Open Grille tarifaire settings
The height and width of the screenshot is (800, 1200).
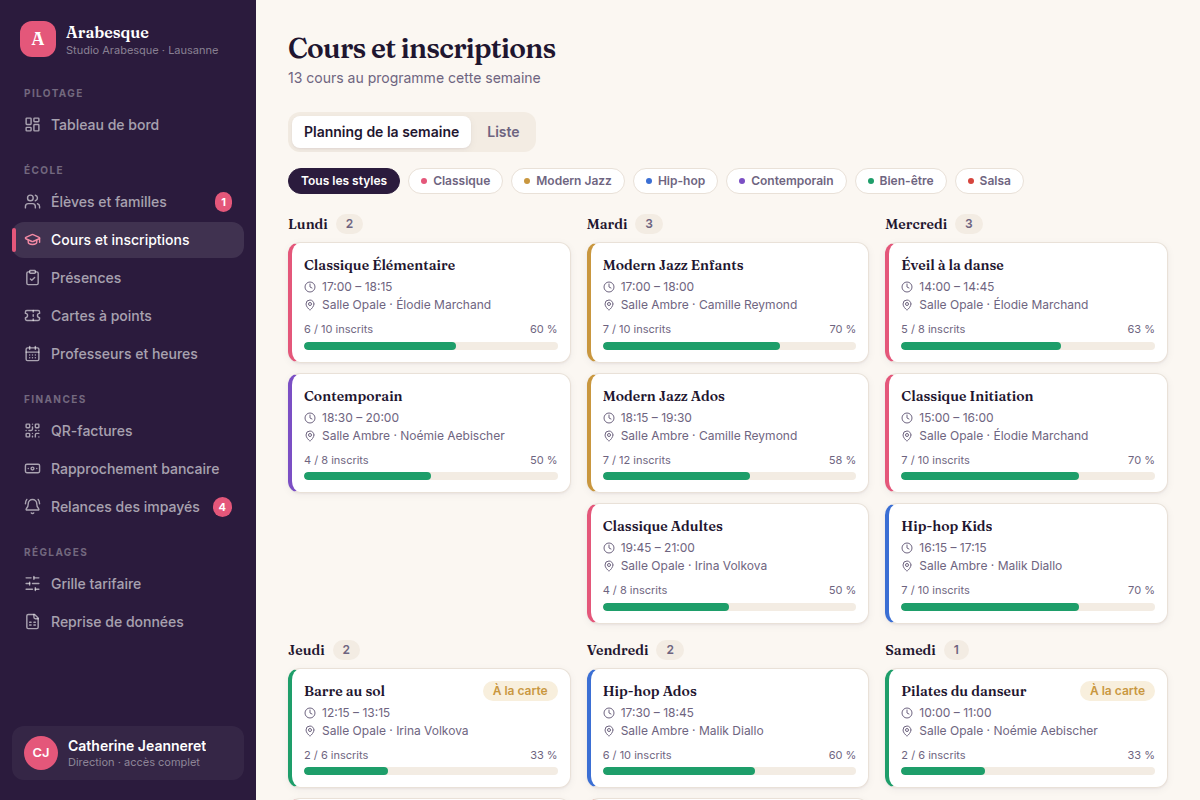pyautogui.click(x=128, y=584)
